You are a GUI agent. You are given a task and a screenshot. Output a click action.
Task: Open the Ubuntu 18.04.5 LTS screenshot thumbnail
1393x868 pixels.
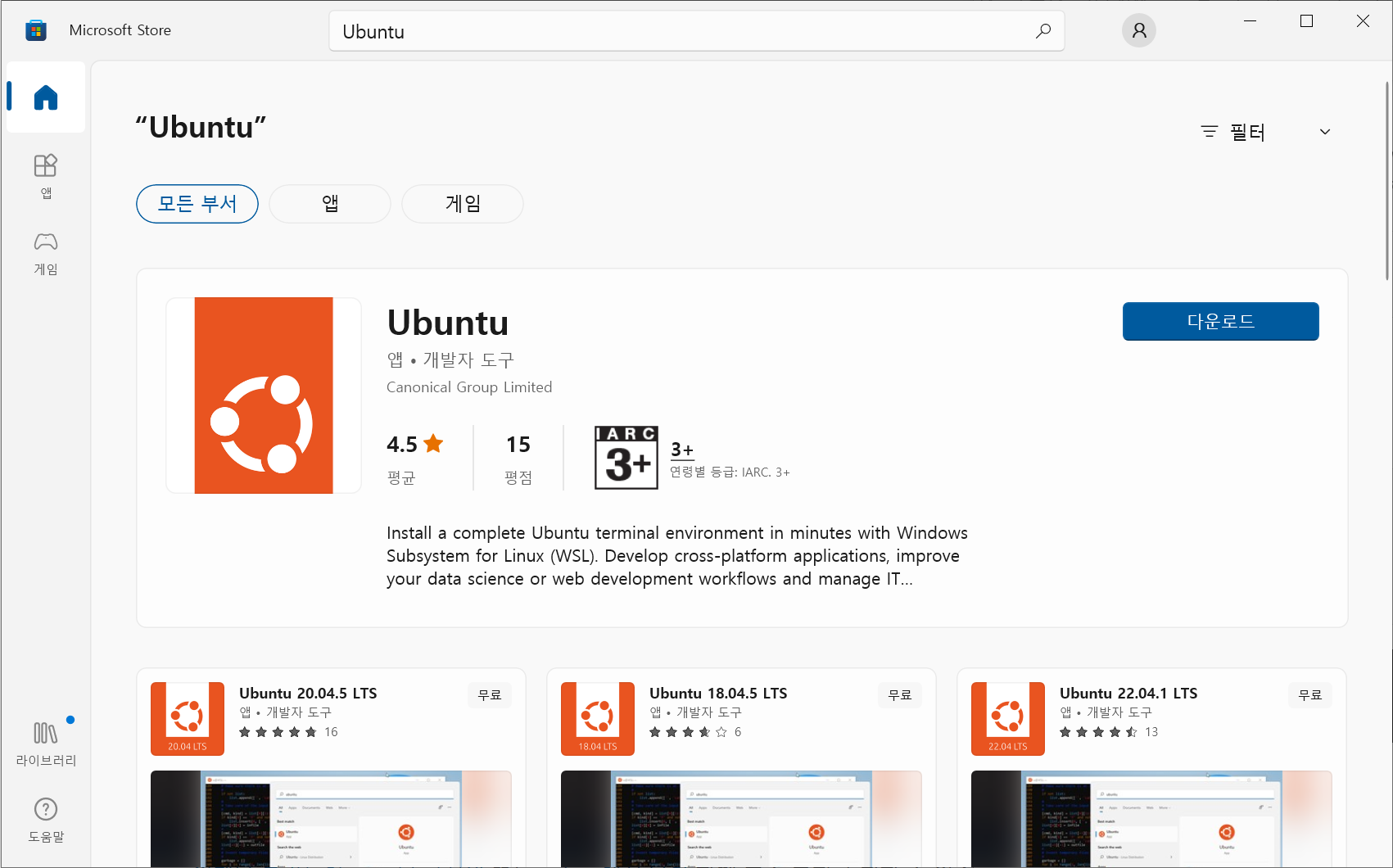coord(741,819)
